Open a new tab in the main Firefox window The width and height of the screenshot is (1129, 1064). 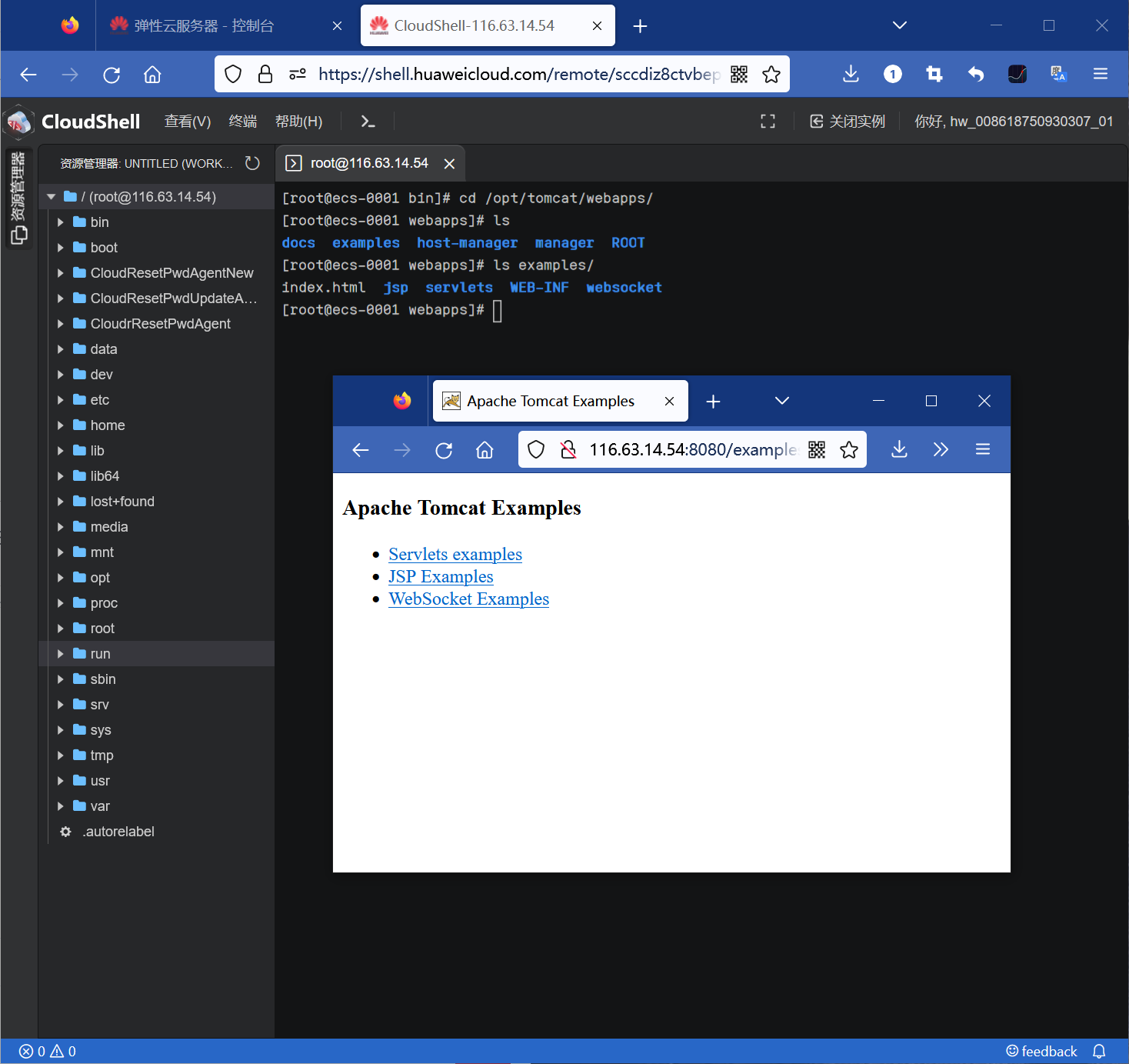pos(640,26)
